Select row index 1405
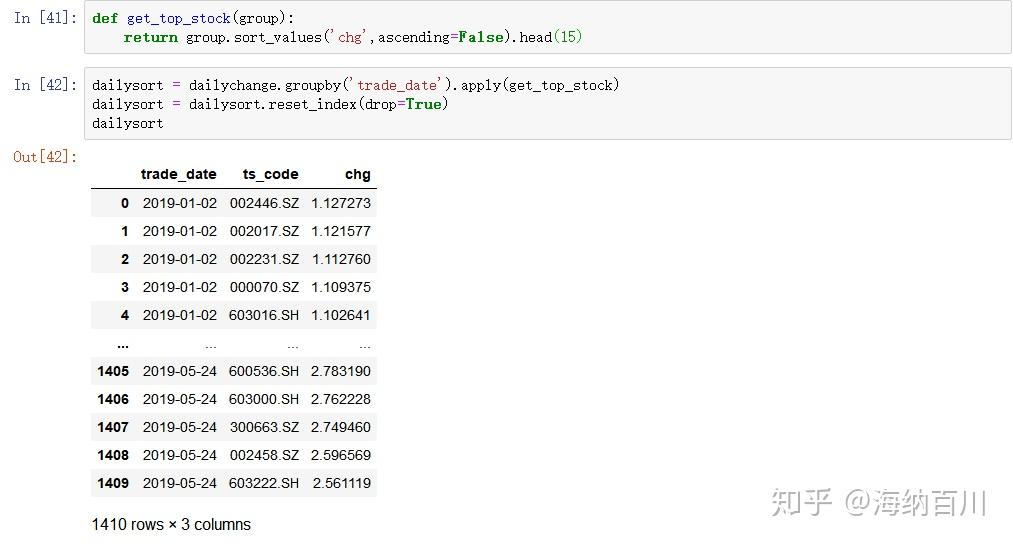The width and height of the screenshot is (1013, 544). 113,371
